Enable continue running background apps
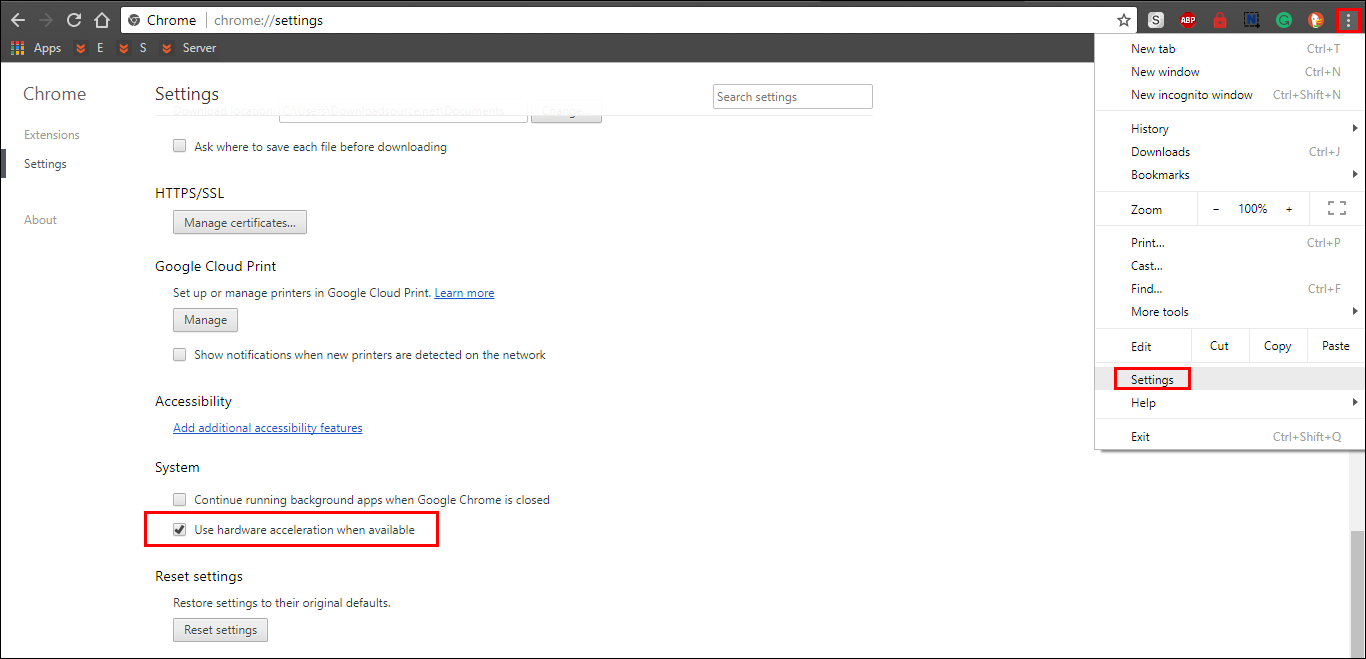Viewport: 1366px width, 659px height. 180,499
